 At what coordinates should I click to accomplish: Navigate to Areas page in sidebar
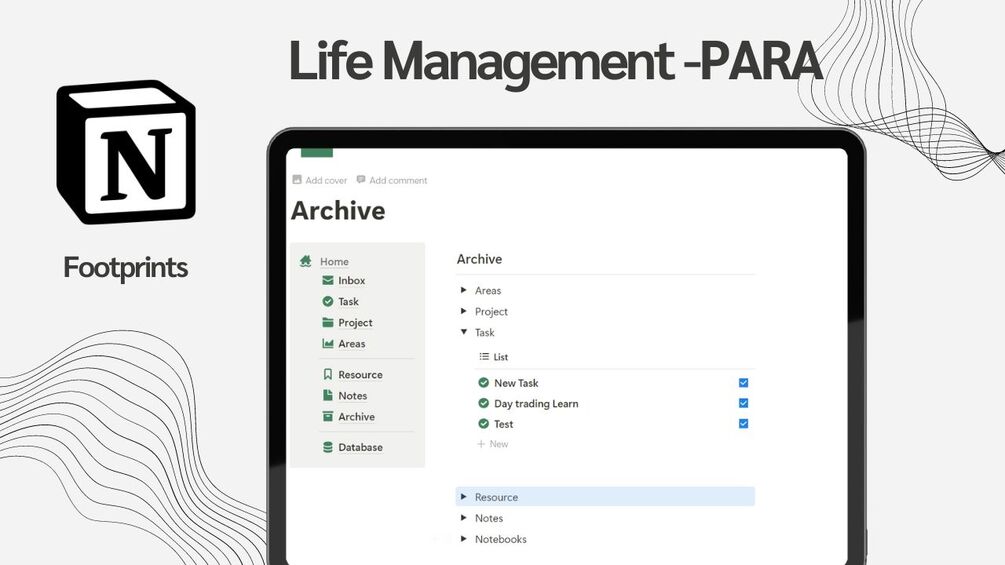click(x=351, y=344)
